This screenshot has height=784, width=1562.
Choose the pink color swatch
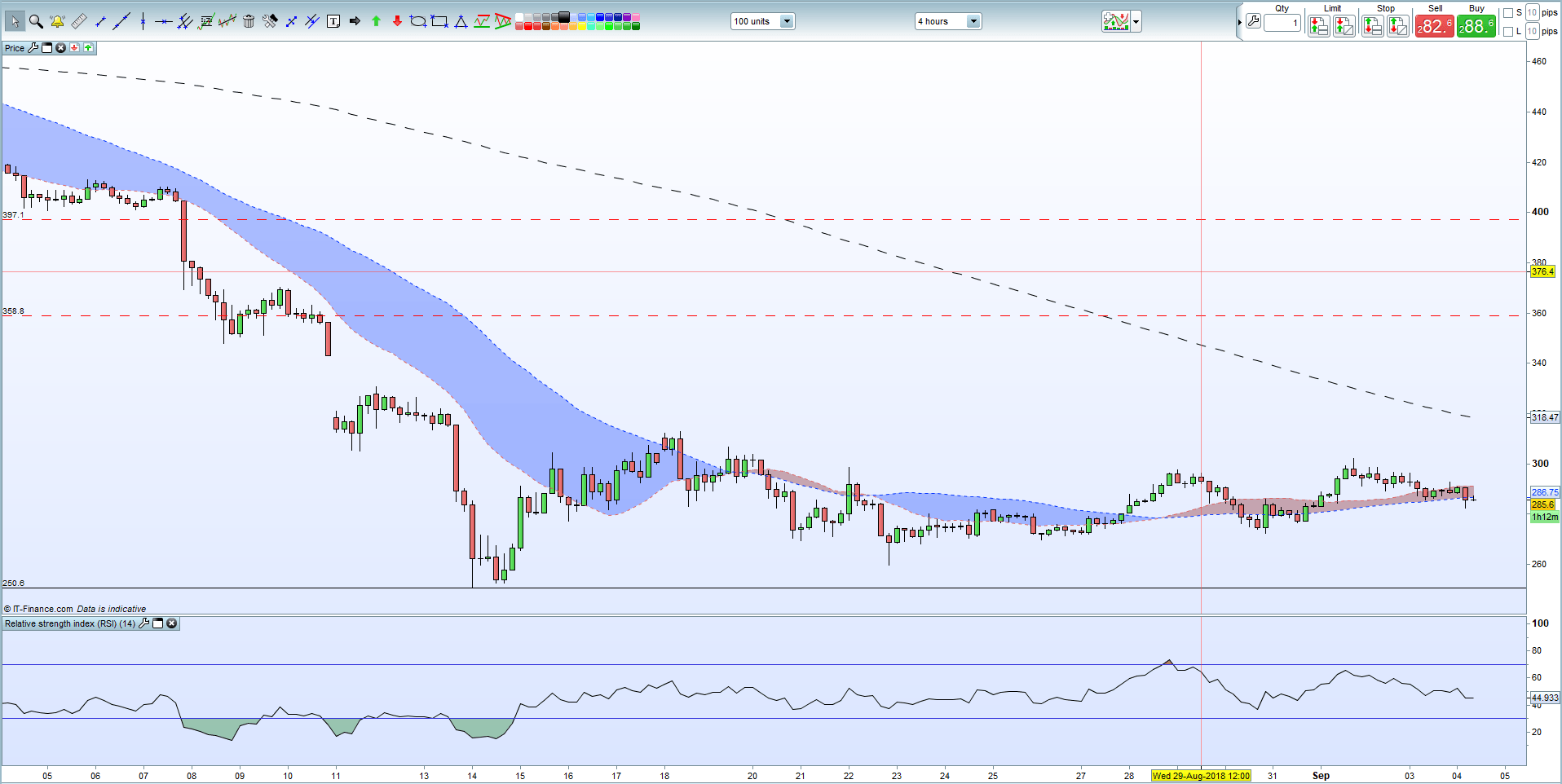pos(635,17)
